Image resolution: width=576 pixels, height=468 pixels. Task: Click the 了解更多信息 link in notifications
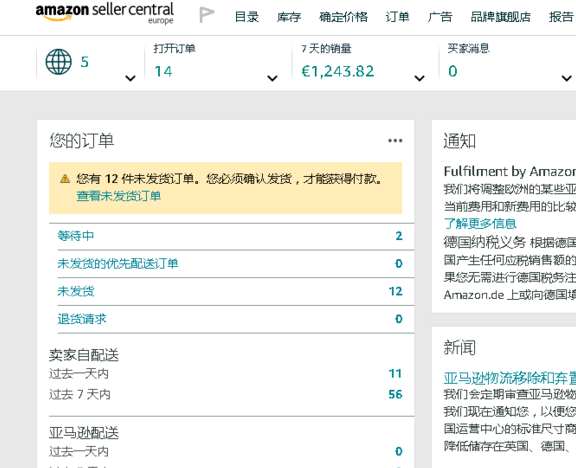(x=480, y=223)
